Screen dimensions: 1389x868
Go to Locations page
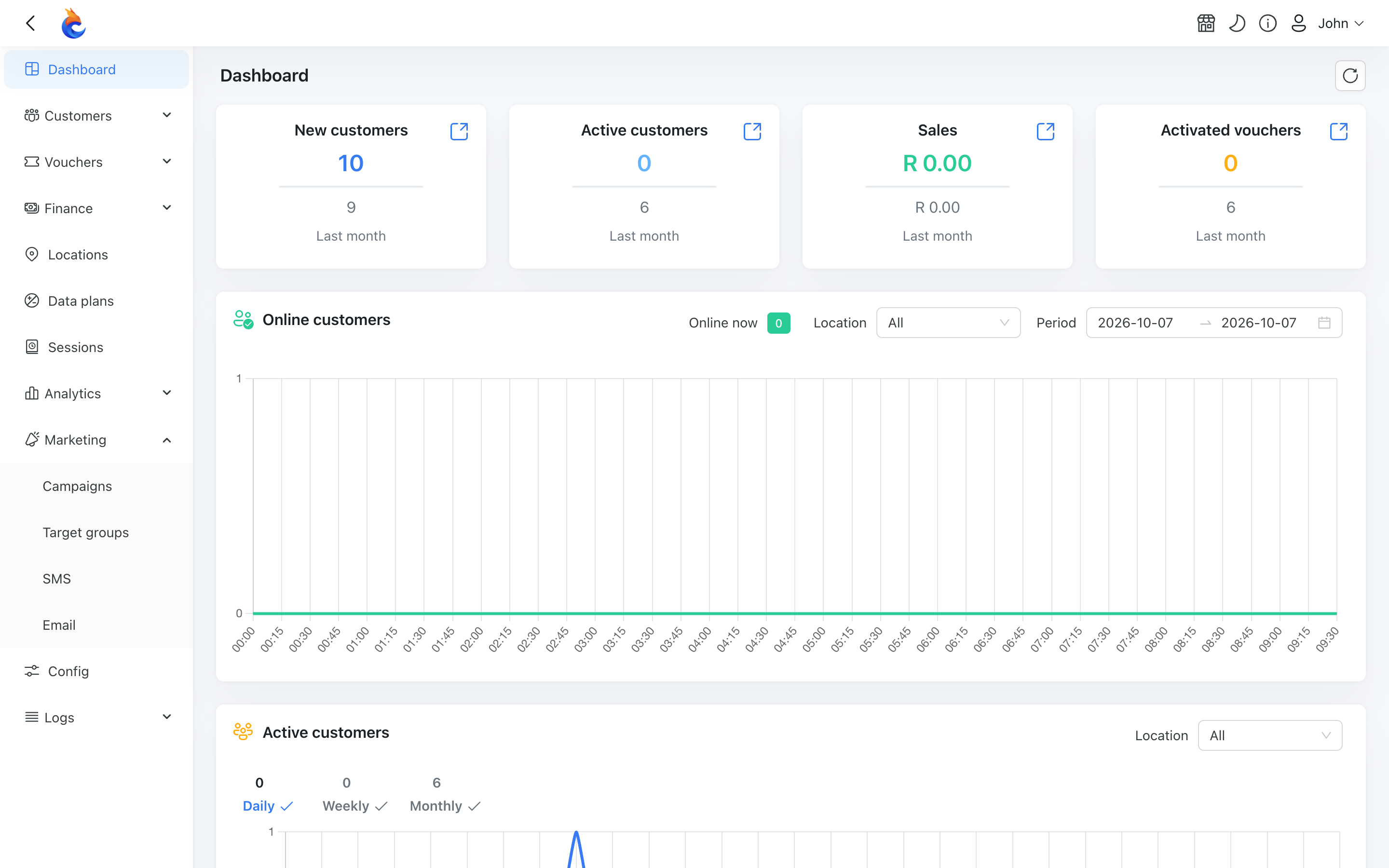pos(96,255)
